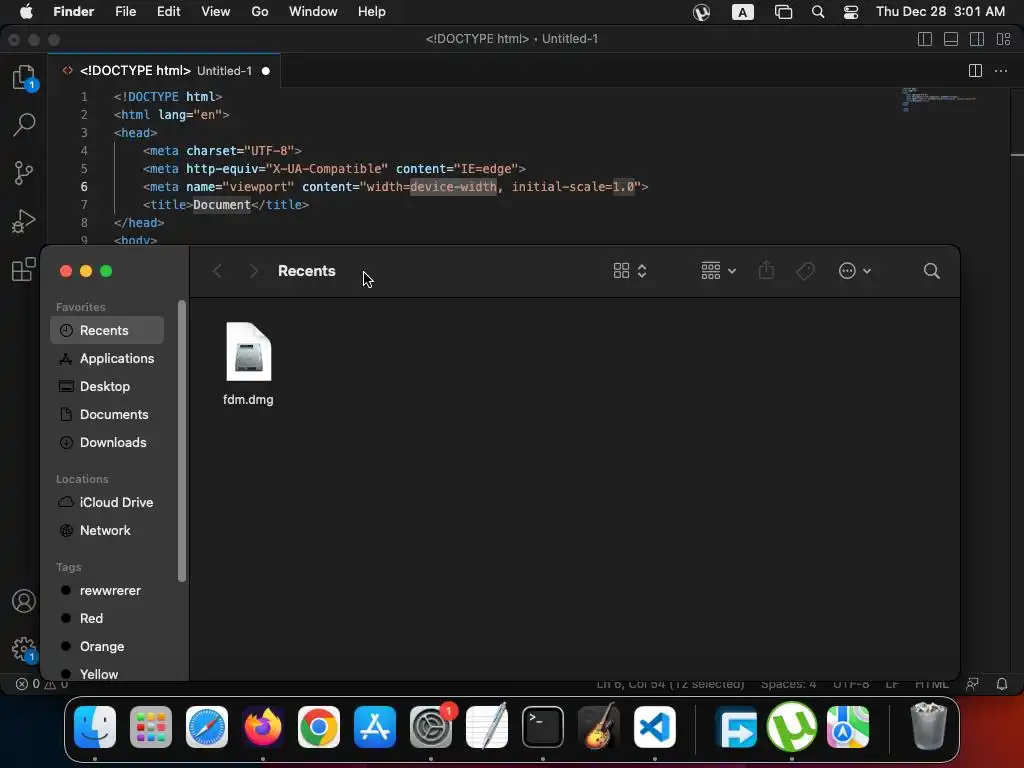
Task: Go forward in Finder window
Action: pos(253,271)
